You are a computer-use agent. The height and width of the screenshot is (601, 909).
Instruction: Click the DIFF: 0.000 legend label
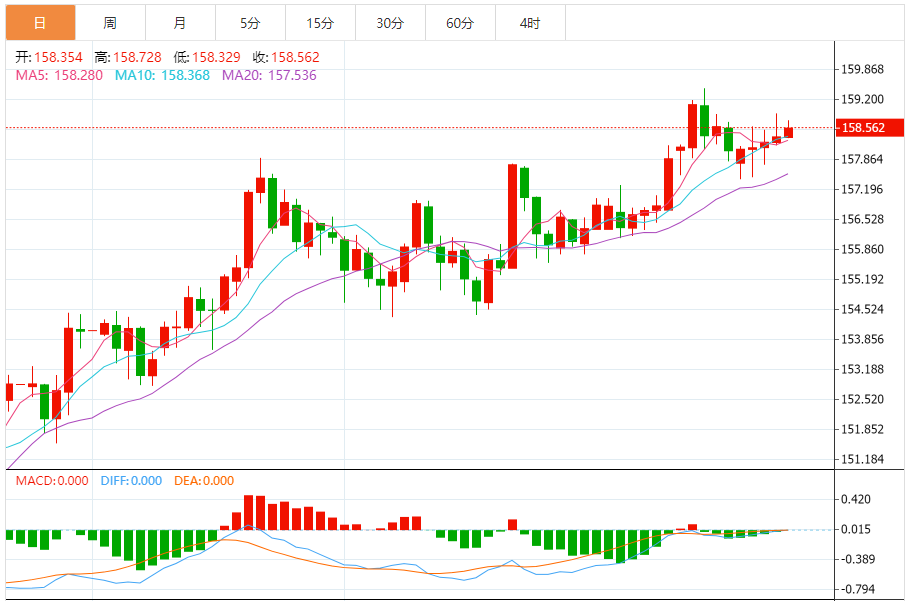point(131,481)
